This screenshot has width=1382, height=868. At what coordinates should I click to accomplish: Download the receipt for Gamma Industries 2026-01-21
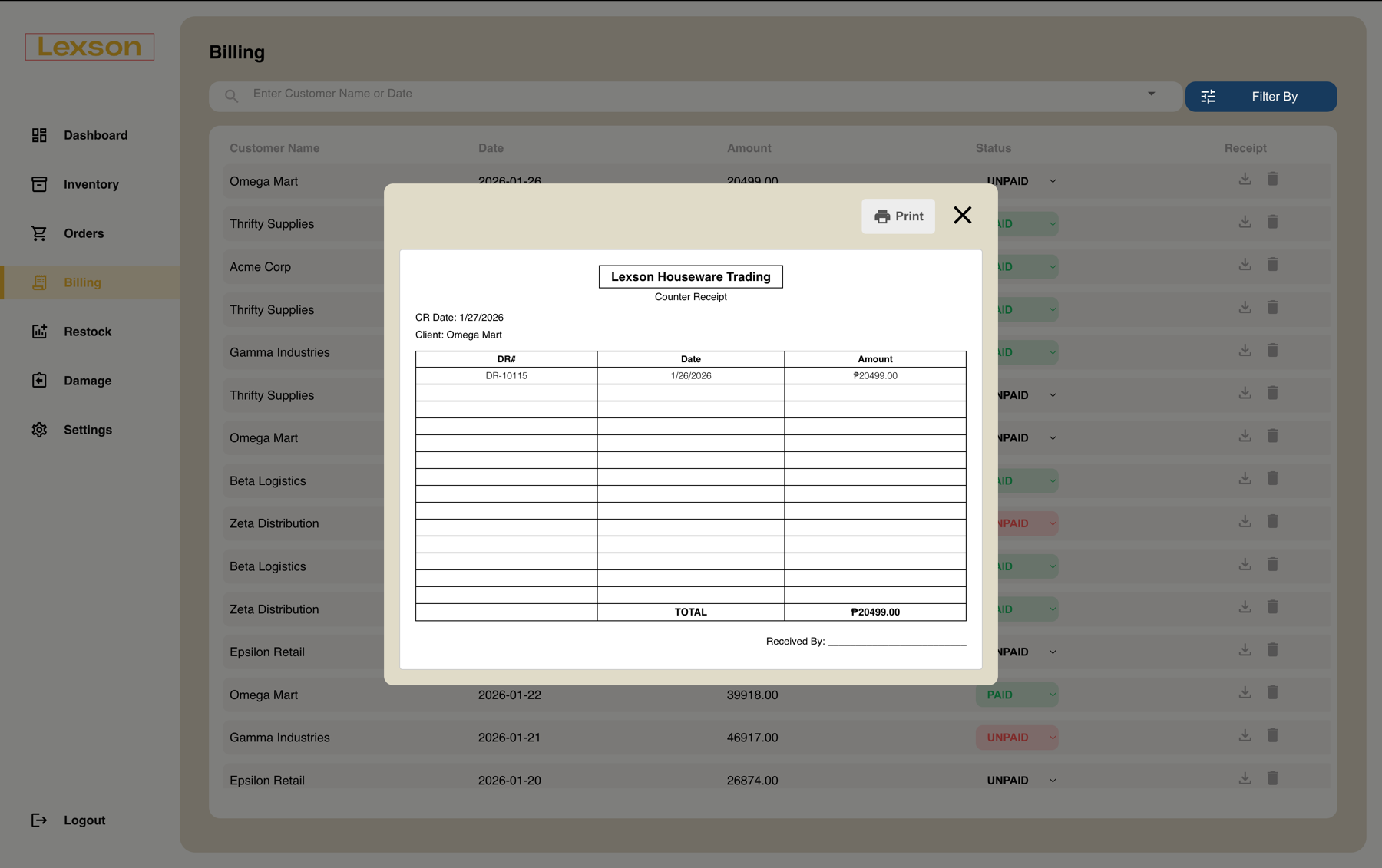pyautogui.click(x=1245, y=734)
